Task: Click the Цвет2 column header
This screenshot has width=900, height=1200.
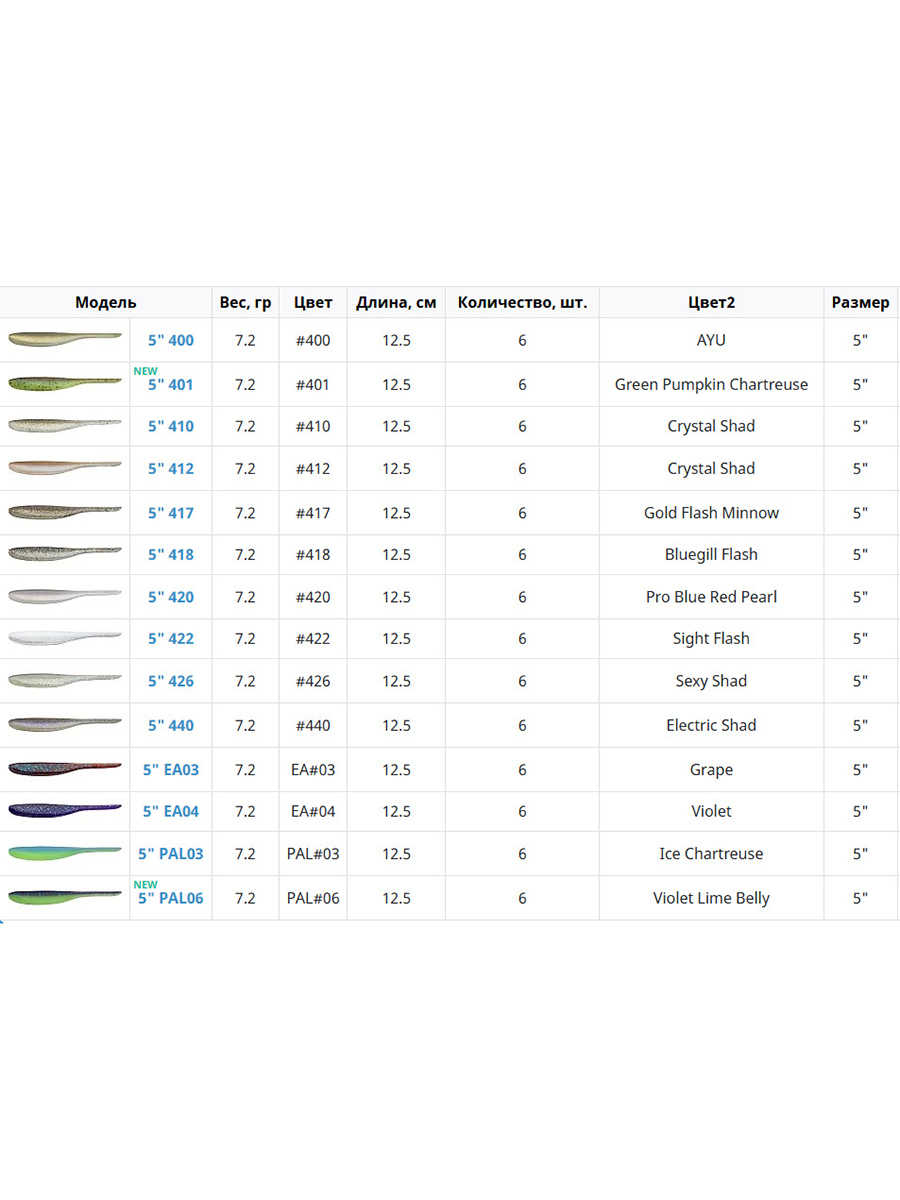Action: pos(711,302)
